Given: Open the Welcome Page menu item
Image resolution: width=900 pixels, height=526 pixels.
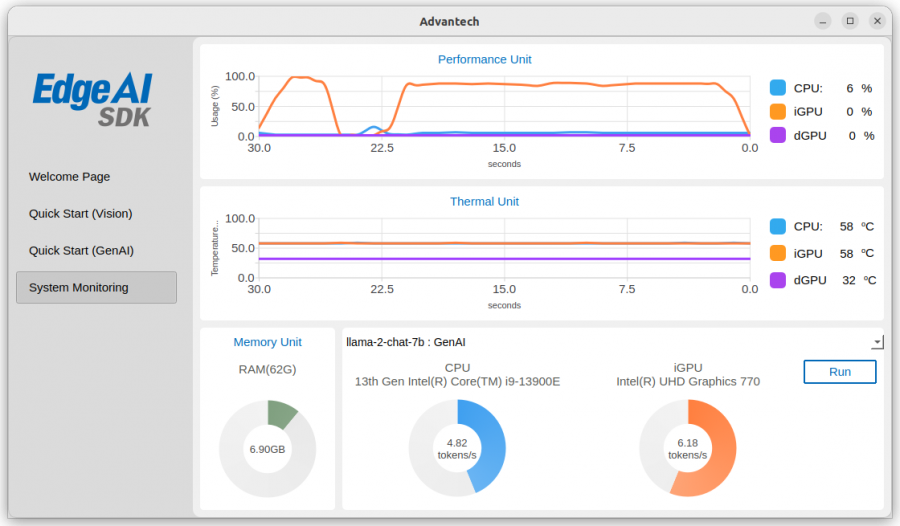Looking at the screenshot, I should 69,177.
